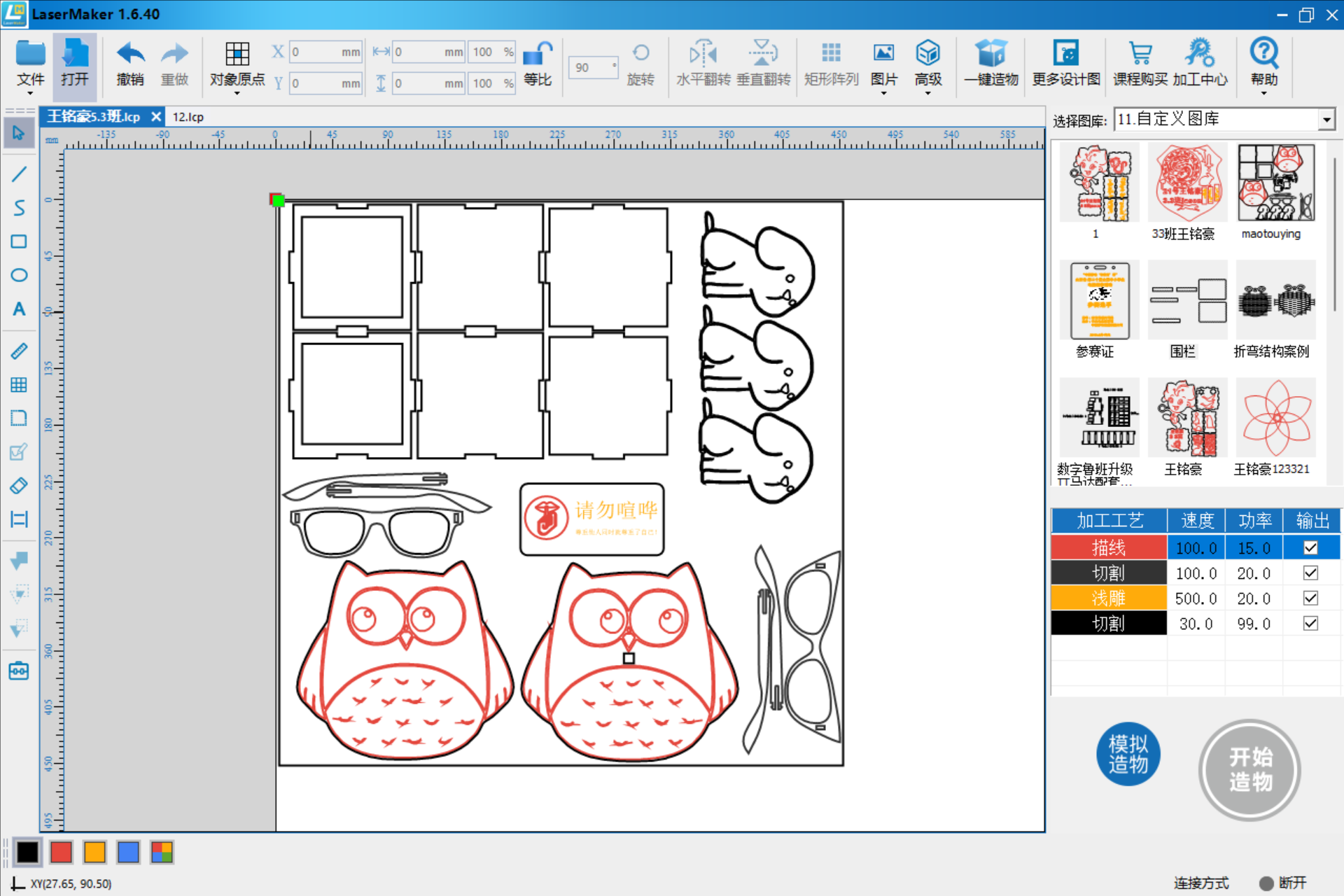Viewport: 1344px width, 896px height.
Task: Toggle the aspect ratio lock (等比)
Action: click(538, 53)
